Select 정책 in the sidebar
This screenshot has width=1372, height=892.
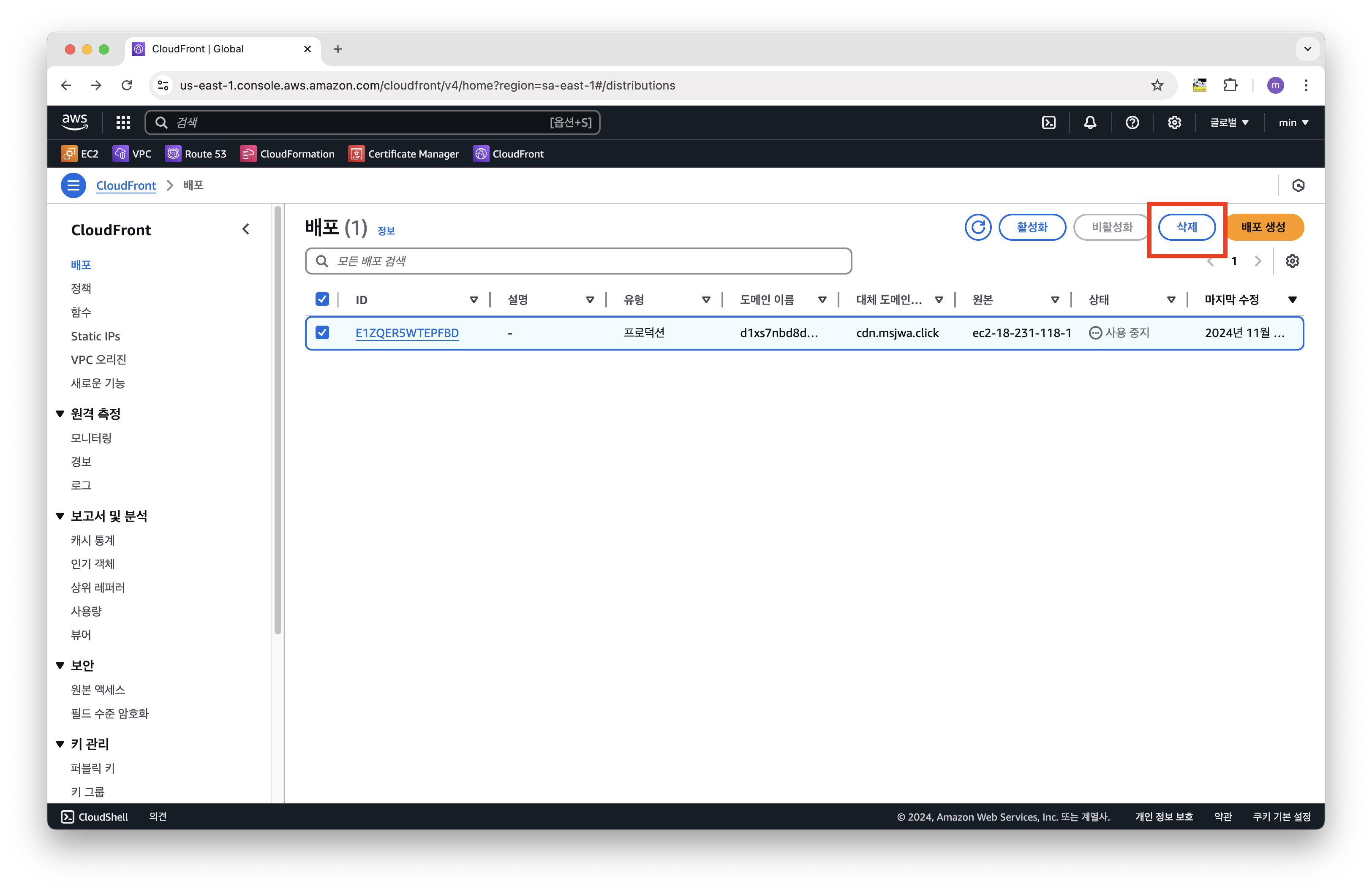pos(81,288)
